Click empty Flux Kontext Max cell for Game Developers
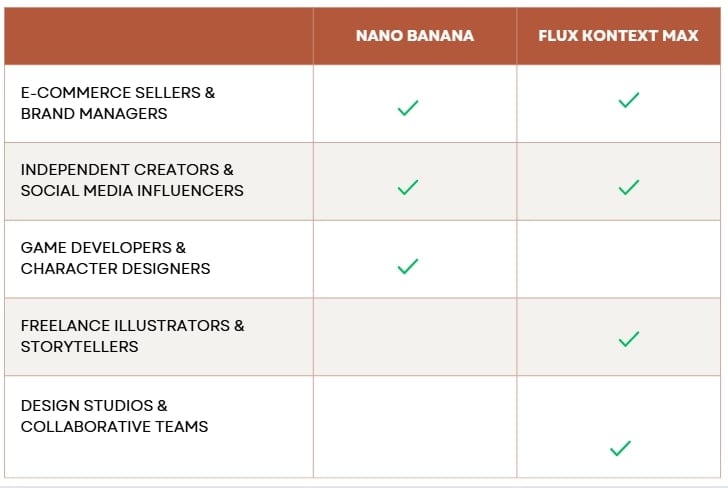Viewport: 728px width, 488px height. [x=620, y=259]
